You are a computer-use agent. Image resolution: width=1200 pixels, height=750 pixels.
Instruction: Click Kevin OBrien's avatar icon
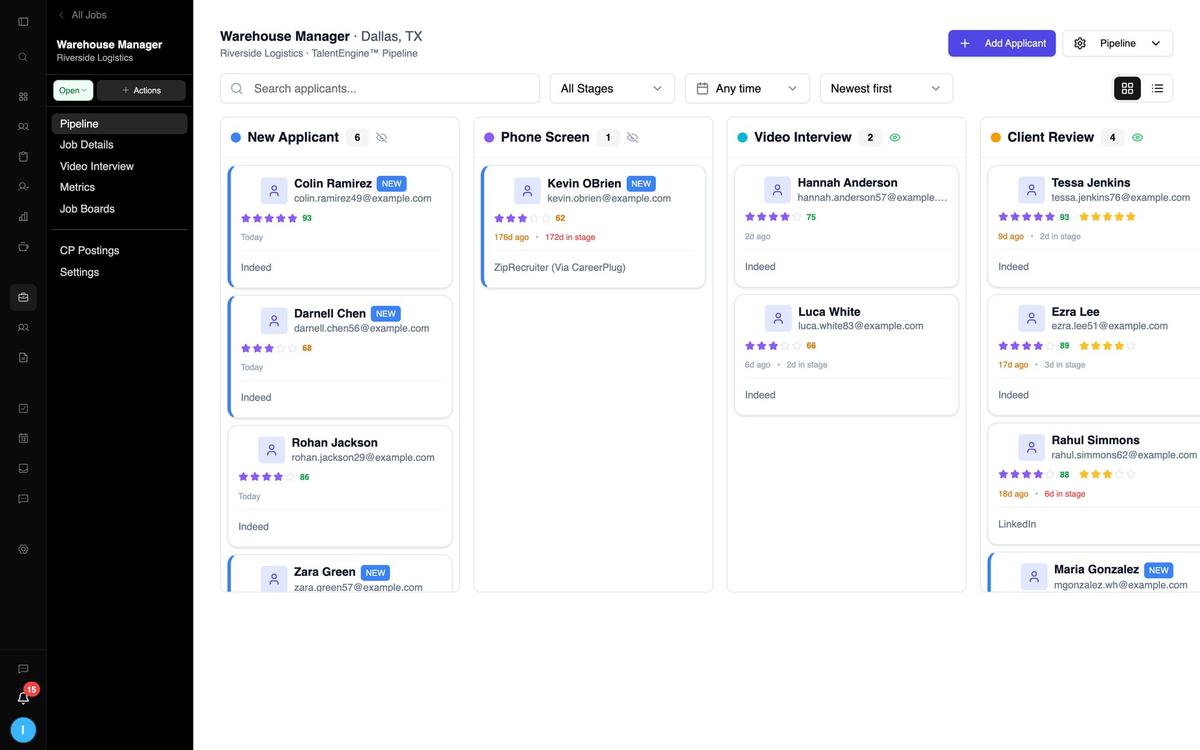pyautogui.click(x=527, y=191)
